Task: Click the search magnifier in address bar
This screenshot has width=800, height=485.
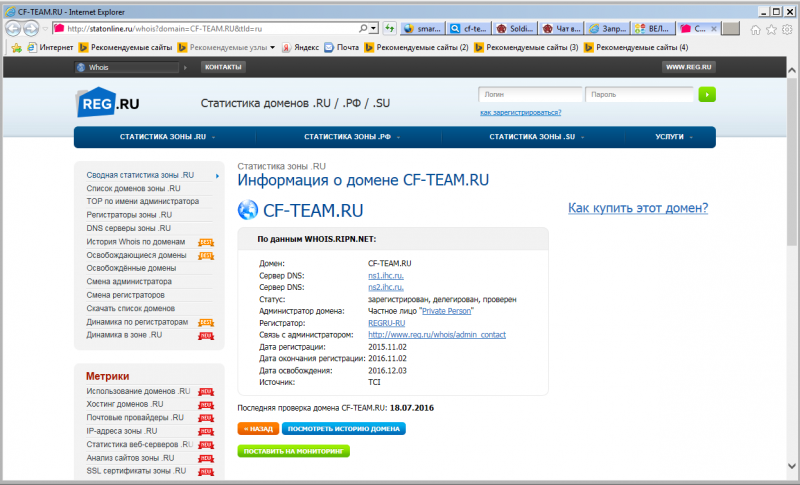Action: [x=363, y=29]
